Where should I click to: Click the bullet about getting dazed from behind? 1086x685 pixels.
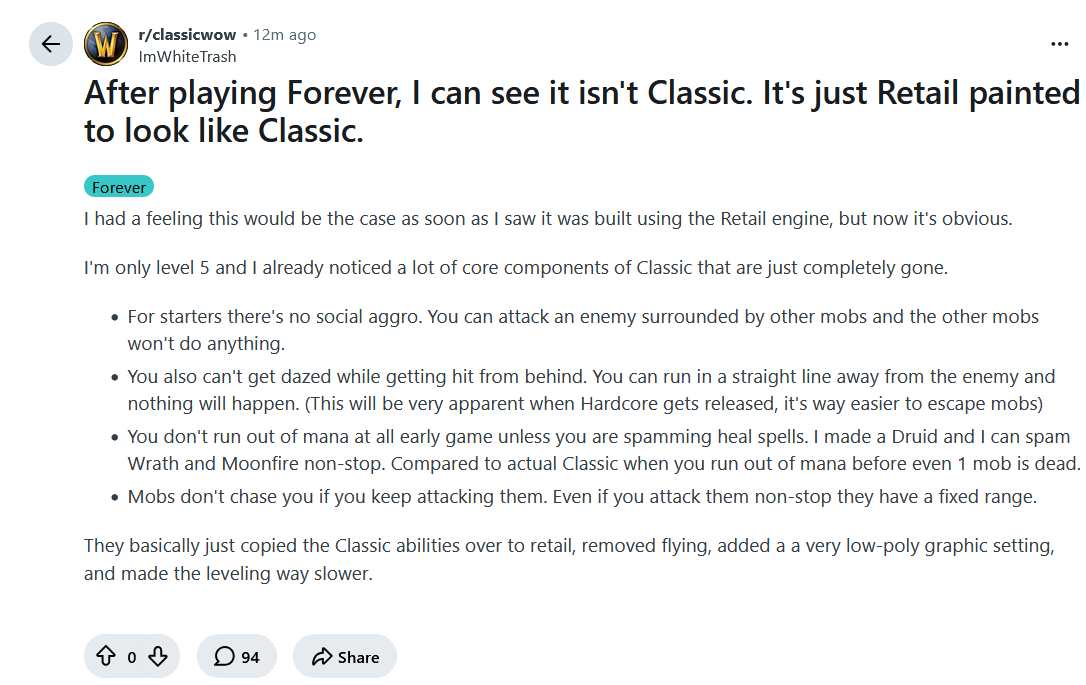pyautogui.click(x=591, y=390)
